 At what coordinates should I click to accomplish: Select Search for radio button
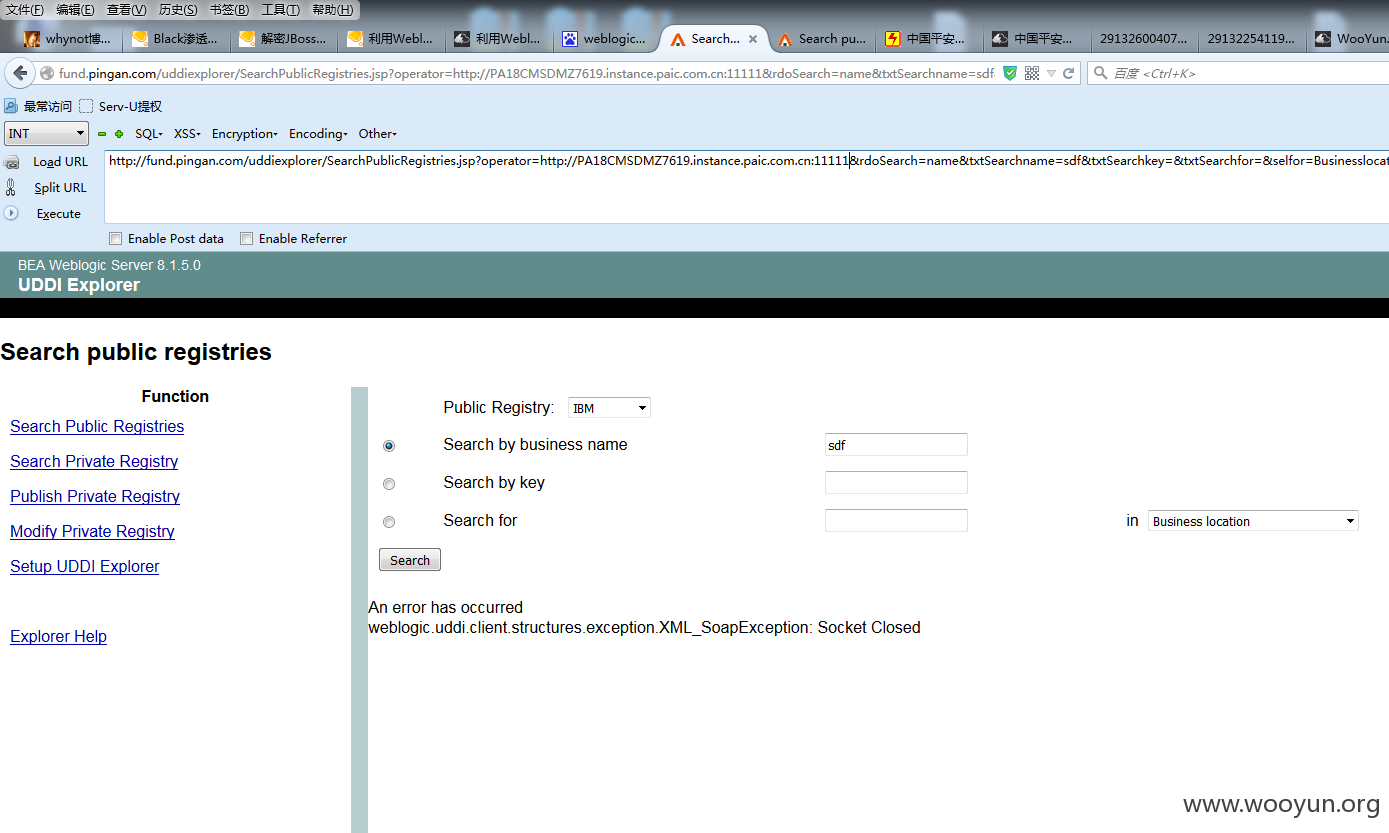coord(389,522)
